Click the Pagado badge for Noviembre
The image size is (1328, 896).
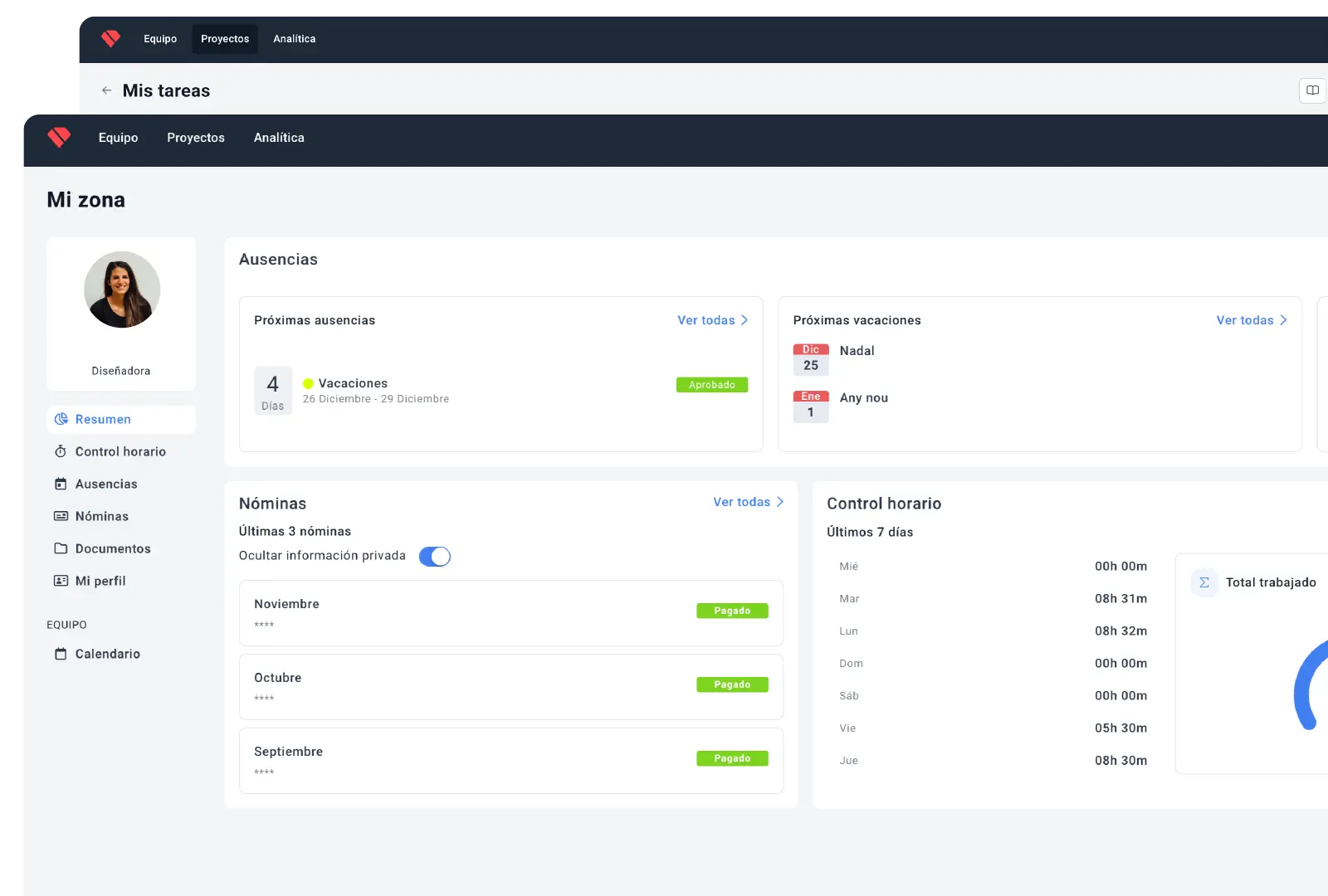[732, 611]
